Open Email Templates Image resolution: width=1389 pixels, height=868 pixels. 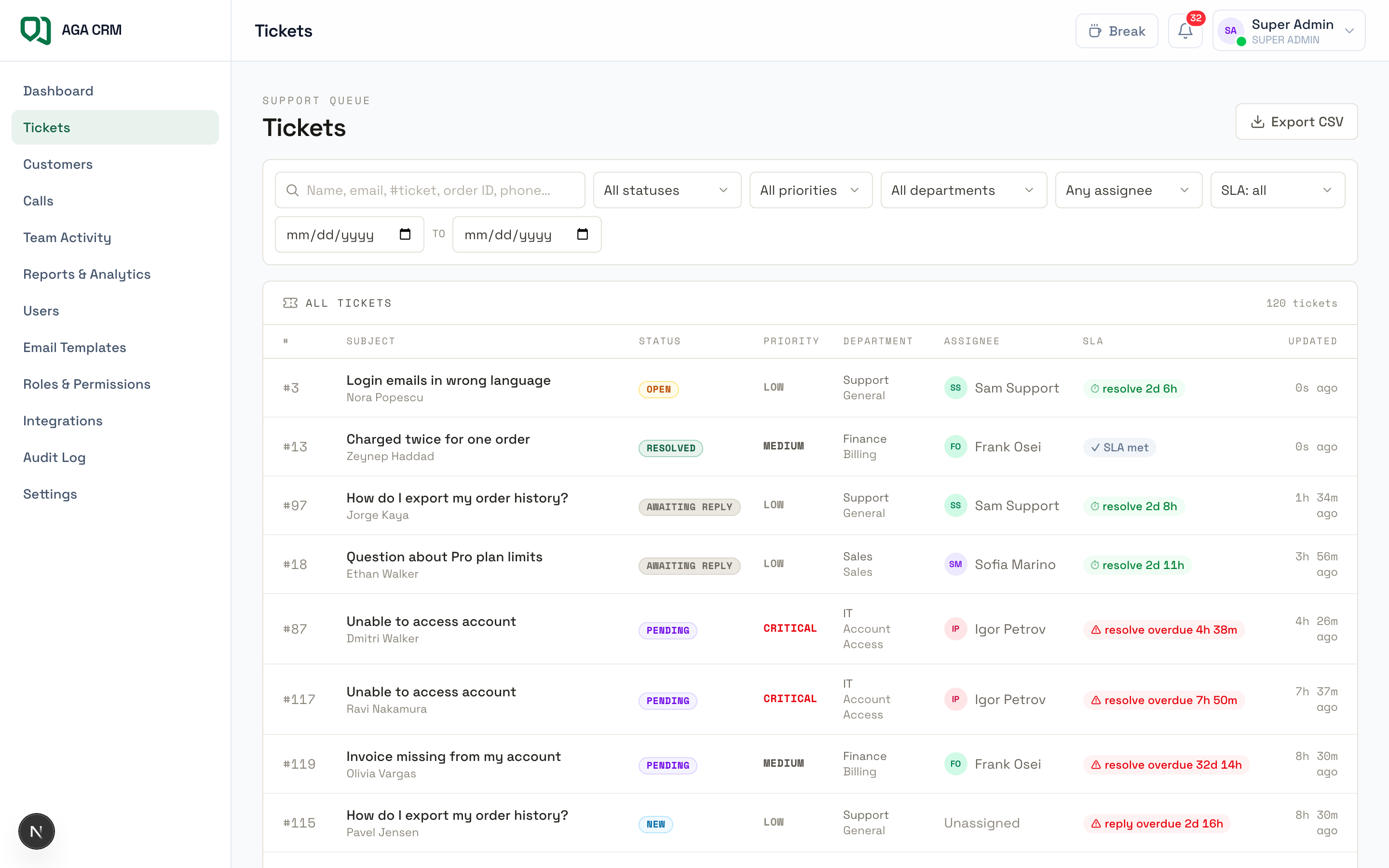click(x=115, y=347)
